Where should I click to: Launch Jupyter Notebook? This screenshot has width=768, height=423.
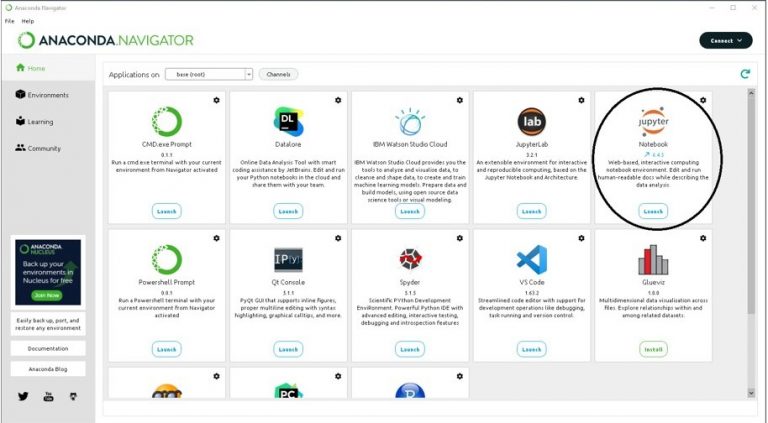tap(653, 211)
